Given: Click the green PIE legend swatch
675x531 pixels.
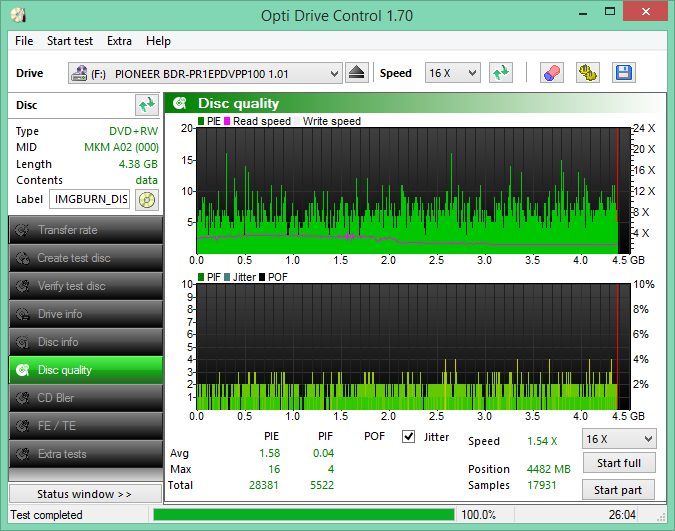Looking at the screenshot, I should pos(201,121).
